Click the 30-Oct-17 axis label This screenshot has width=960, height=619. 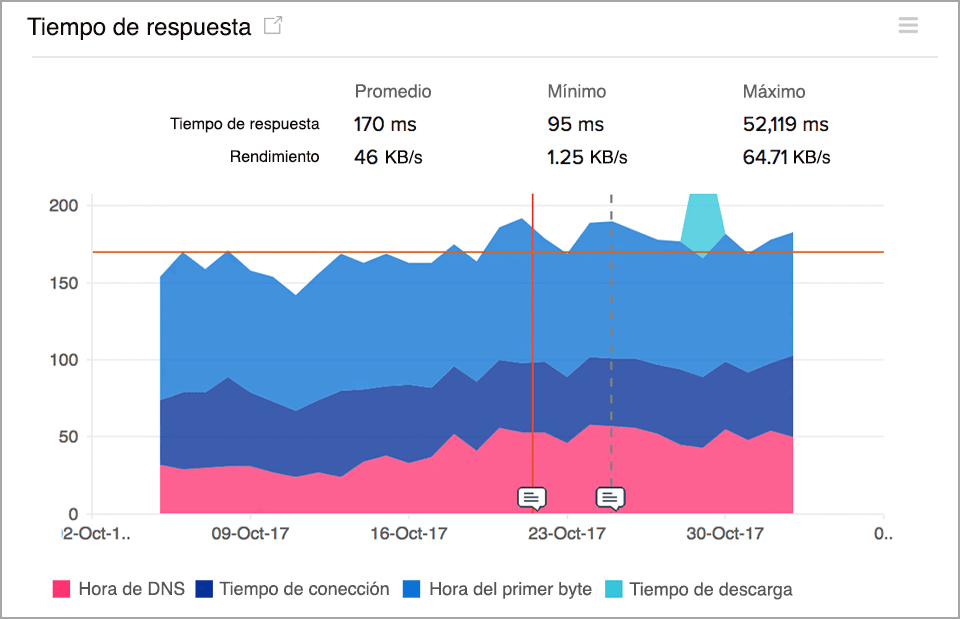[723, 534]
